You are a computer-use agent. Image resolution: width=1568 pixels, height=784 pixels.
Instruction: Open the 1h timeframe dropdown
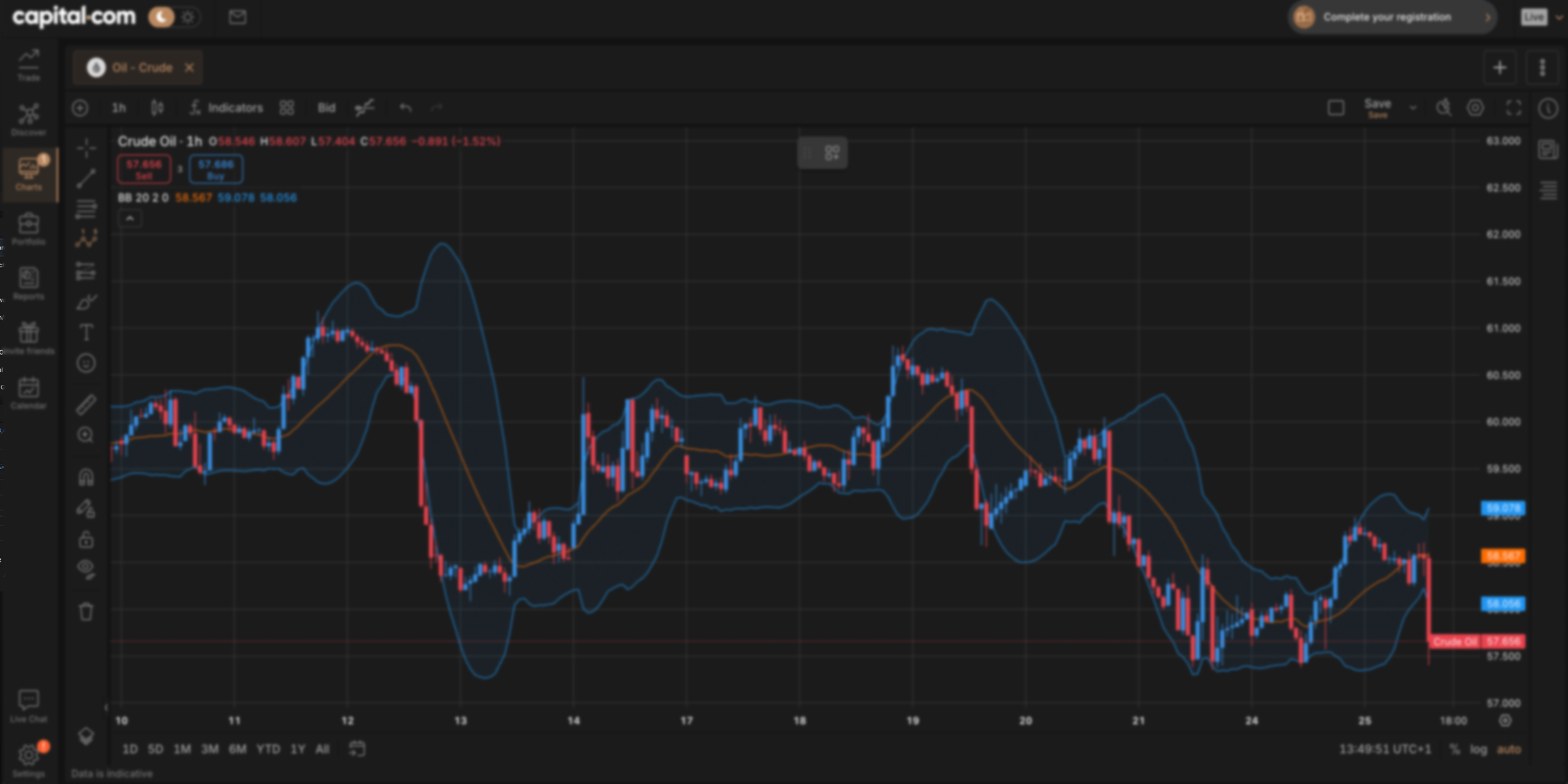(119, 108)
